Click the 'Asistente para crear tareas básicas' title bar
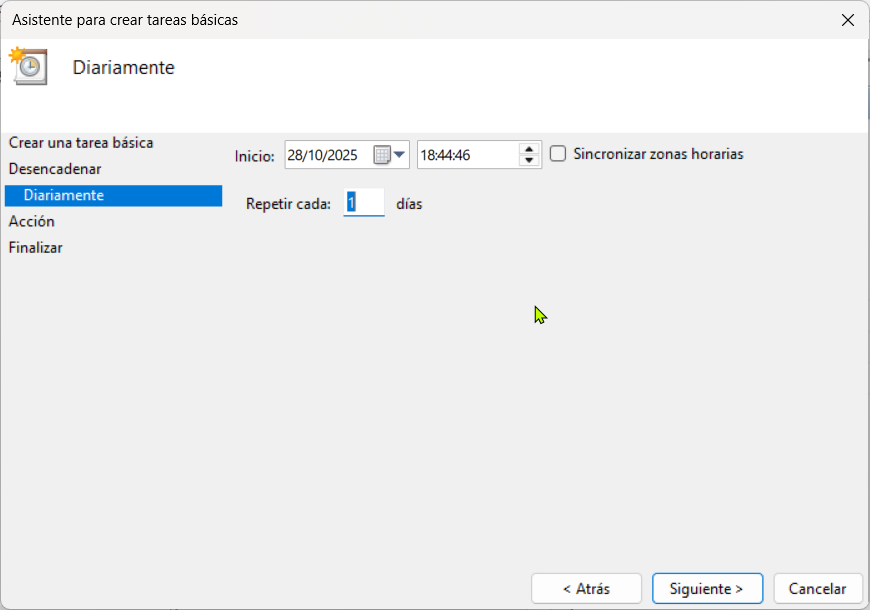Image resolution: width=870 pixels, height=610 pixels. [x=300, y=20]
